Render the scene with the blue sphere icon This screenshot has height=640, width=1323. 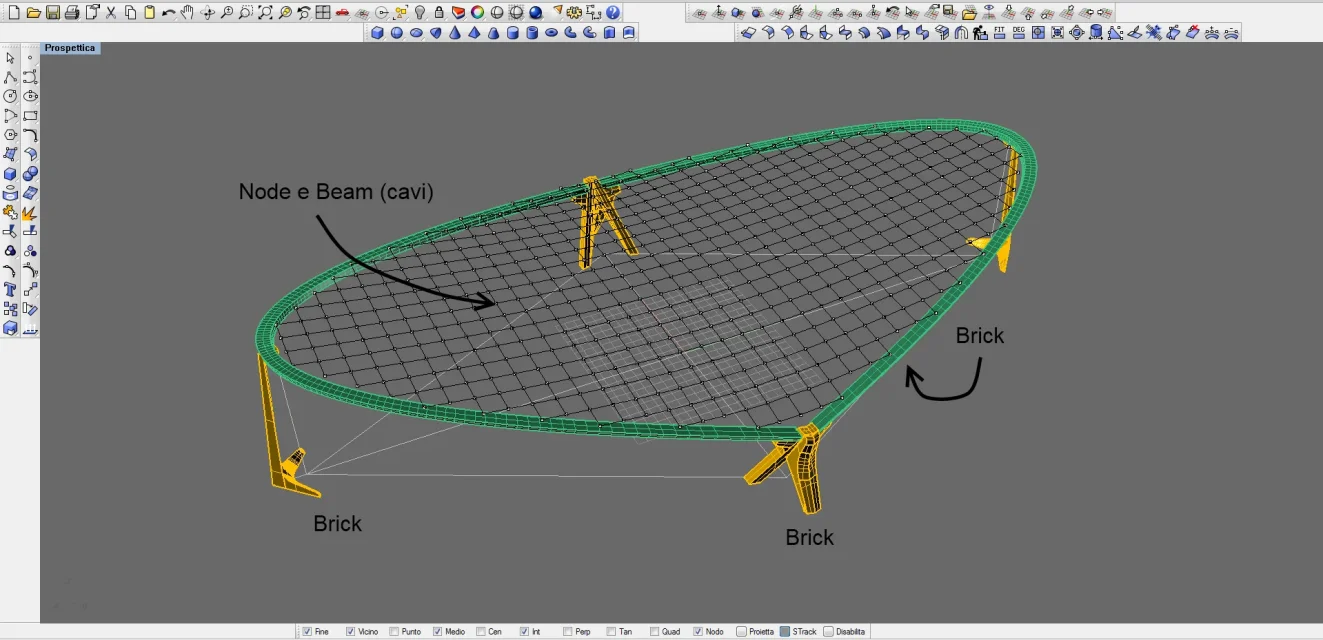pos(536,13)
